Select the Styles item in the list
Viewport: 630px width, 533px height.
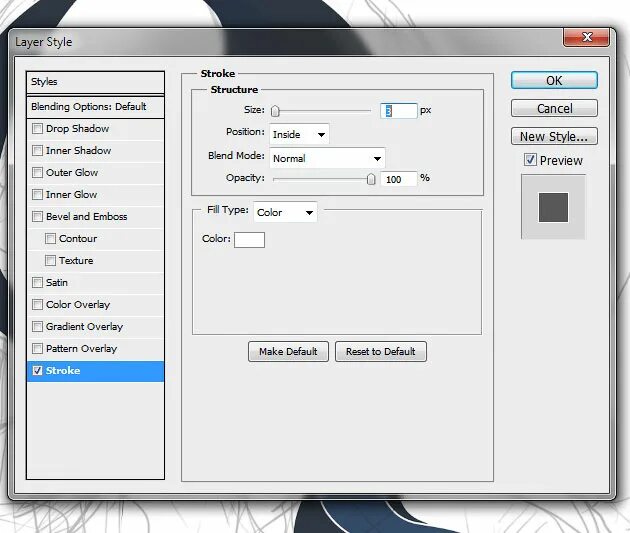tap(95, 82)
